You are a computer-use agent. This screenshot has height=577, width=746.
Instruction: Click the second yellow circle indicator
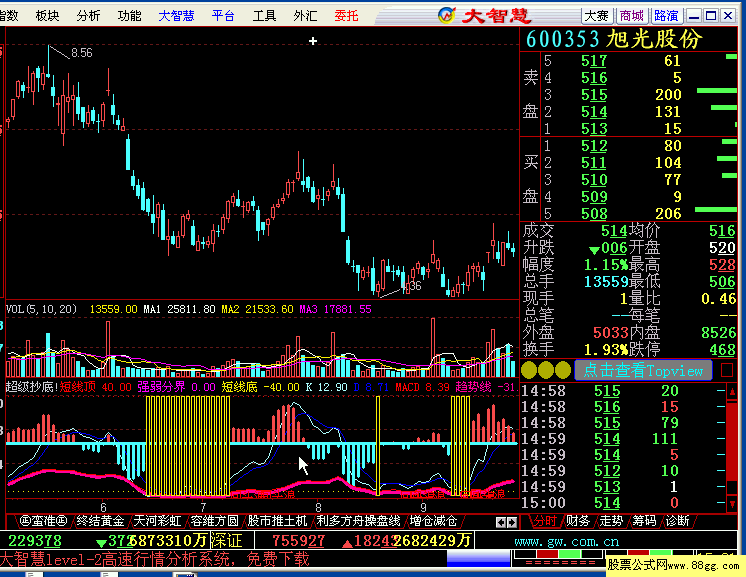(546, 370)
